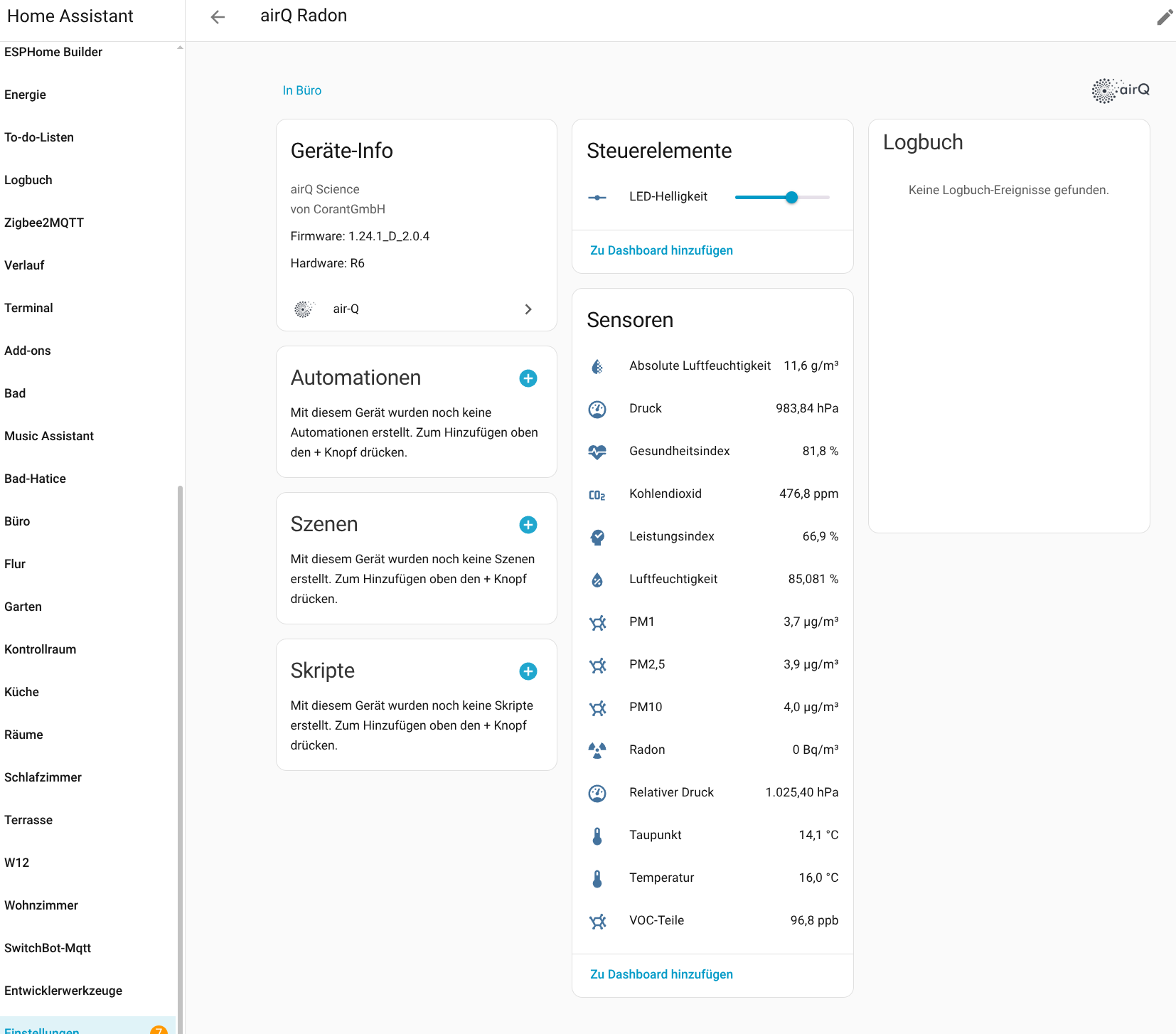Click the airQ brand logo

(x=1121, y=90)
